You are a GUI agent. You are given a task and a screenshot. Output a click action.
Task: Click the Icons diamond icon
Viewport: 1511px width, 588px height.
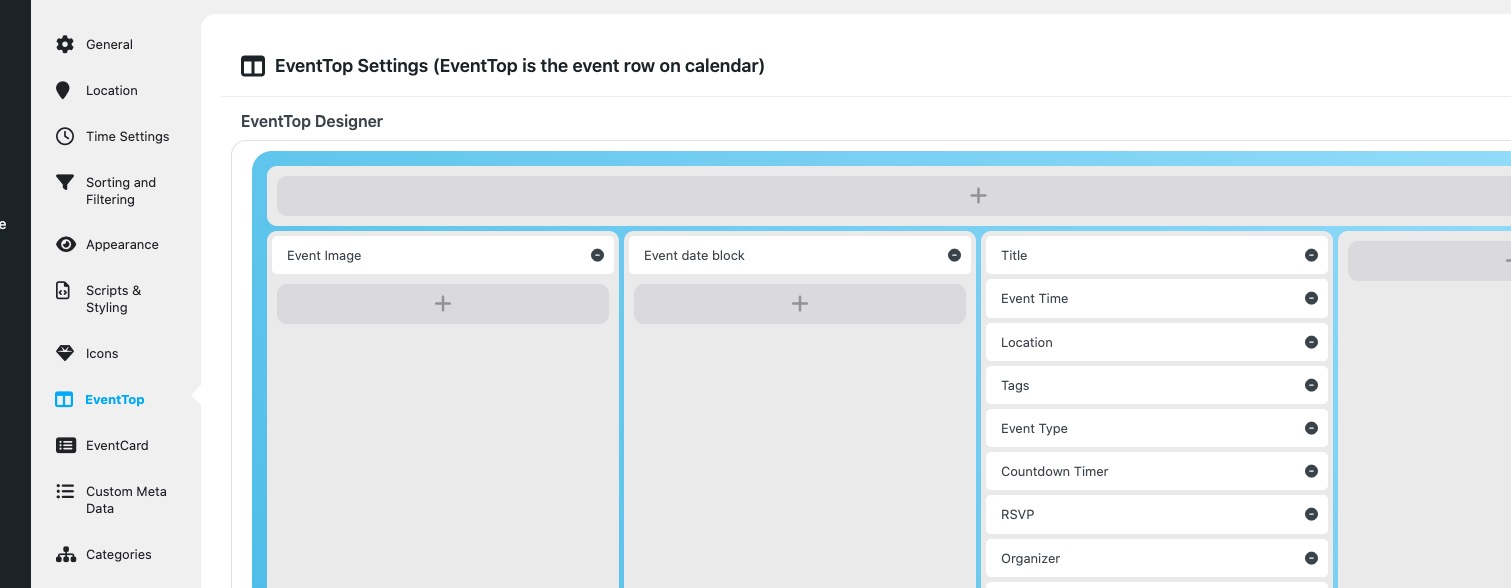tap(65, 353)
